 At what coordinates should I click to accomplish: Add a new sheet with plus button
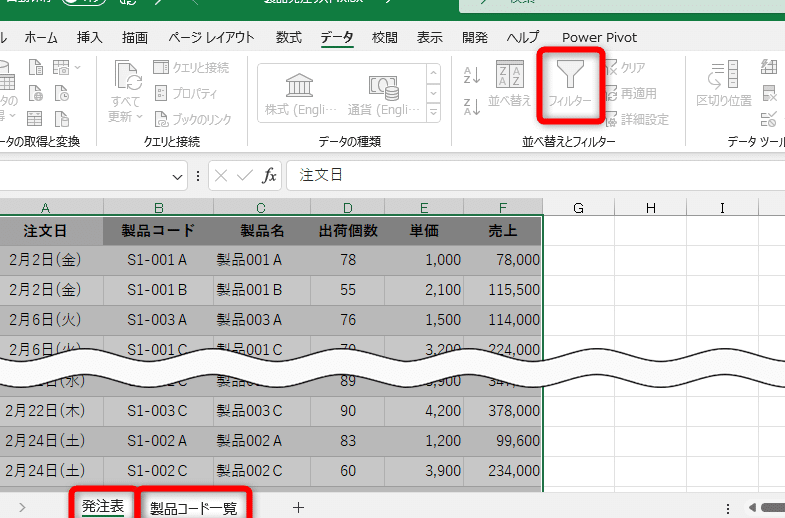(x=298, y=507)
